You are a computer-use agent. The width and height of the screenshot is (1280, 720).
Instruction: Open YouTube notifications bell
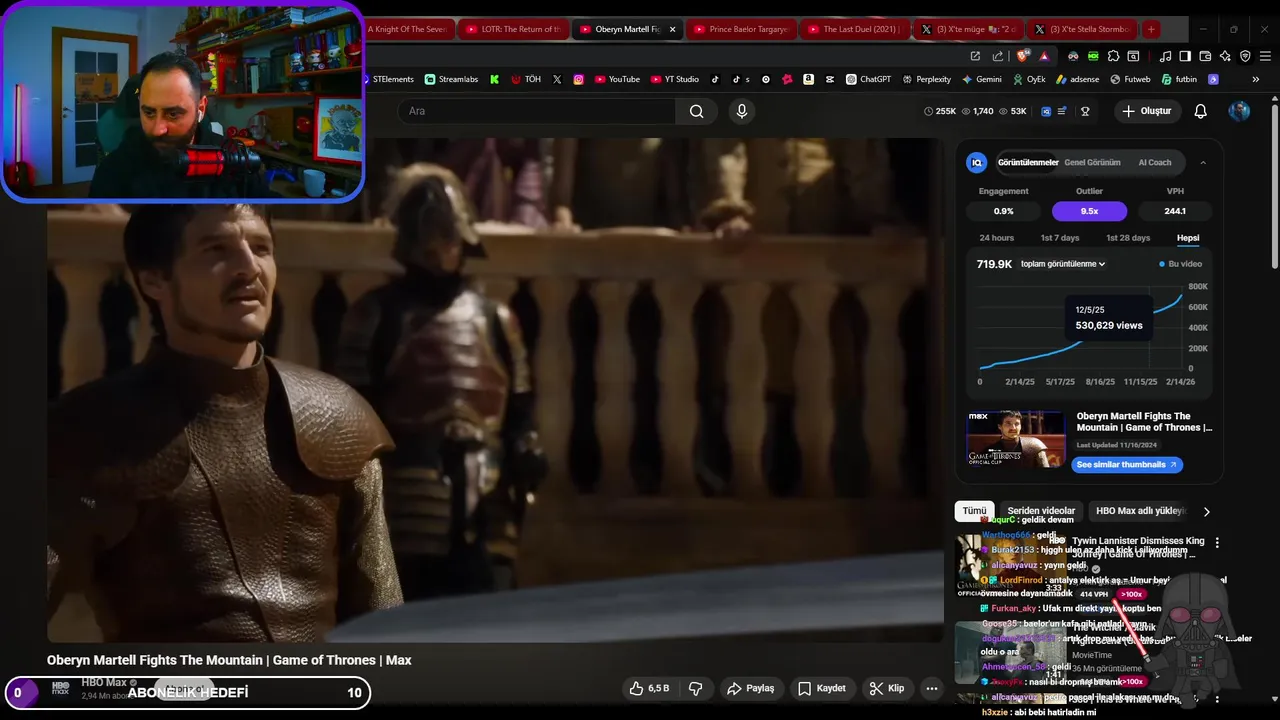tap(1201, 111)
